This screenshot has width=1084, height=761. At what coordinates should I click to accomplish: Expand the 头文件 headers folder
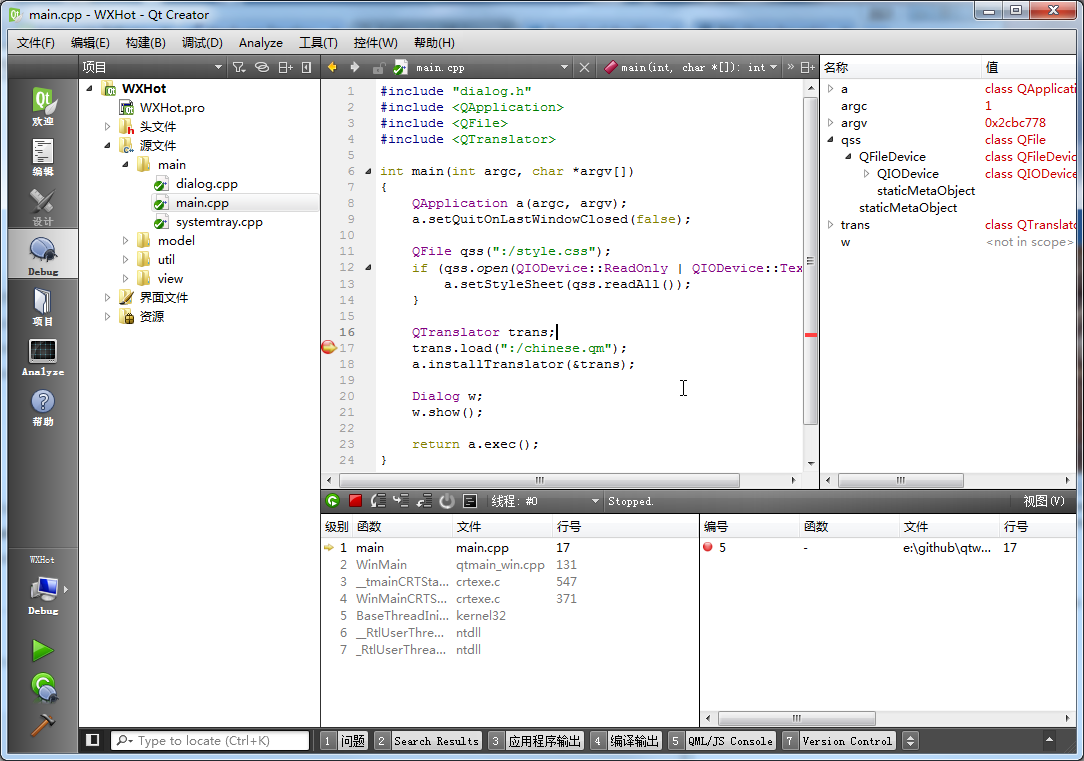[x=107, y=126]
